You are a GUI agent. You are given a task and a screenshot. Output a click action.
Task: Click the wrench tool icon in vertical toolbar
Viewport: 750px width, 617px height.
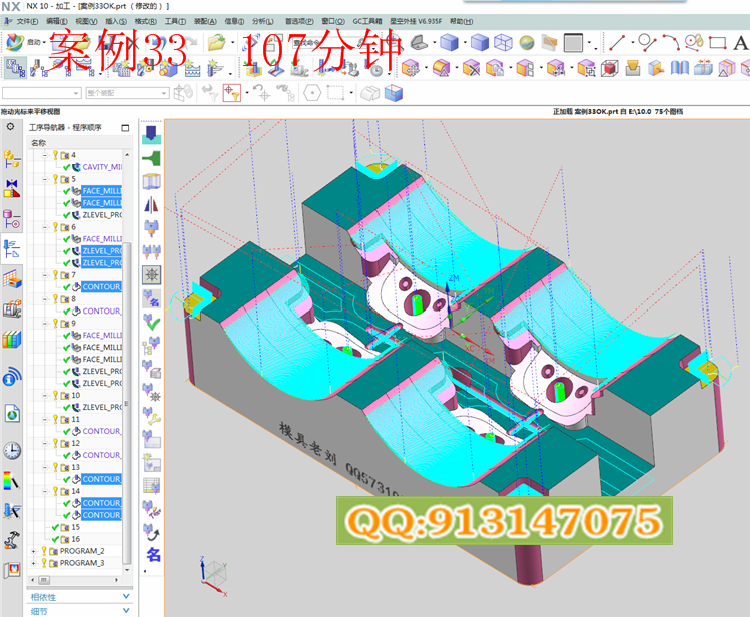click(152, 416)
